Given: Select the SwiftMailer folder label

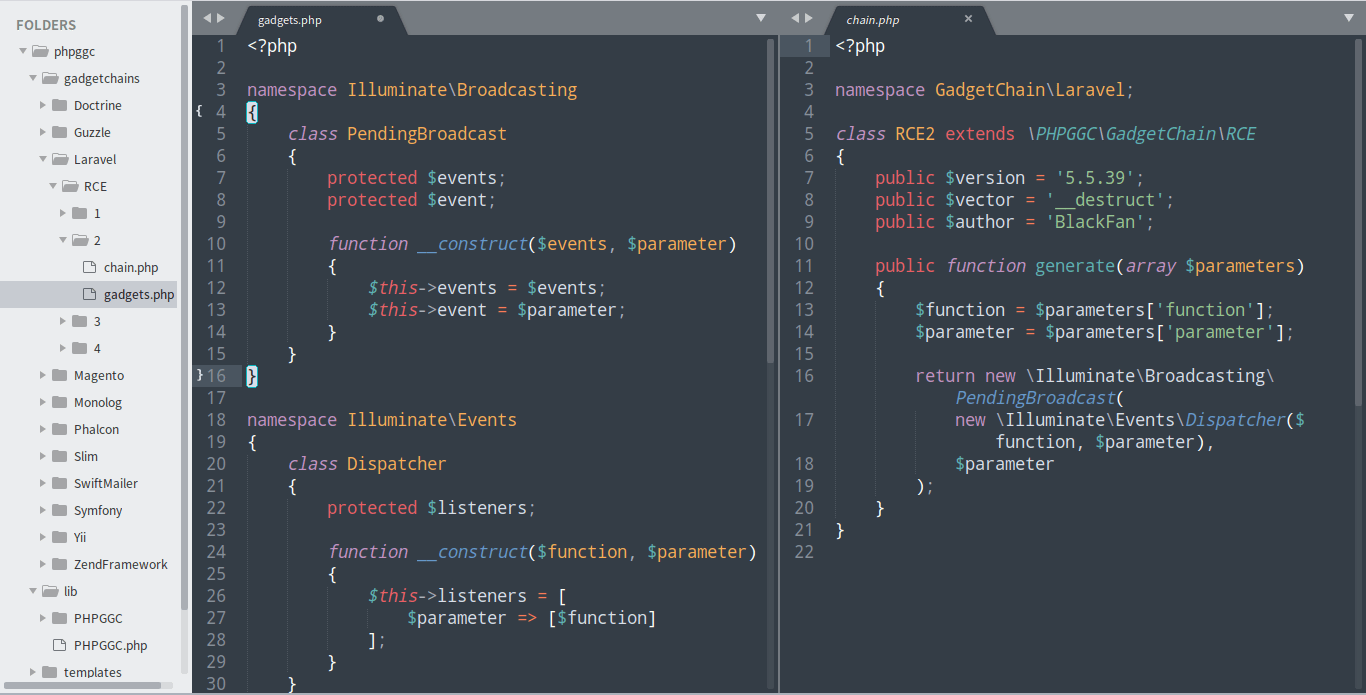Looking at the screenshot, I should coord(106,483).
